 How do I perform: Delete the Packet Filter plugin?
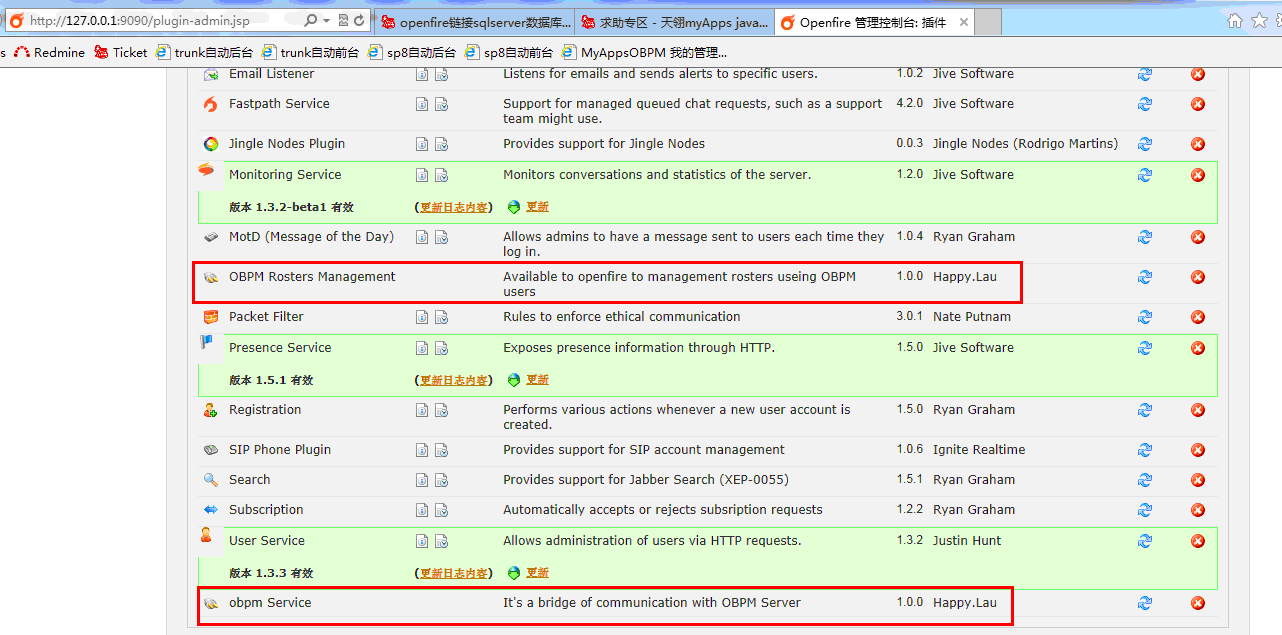1198,317
